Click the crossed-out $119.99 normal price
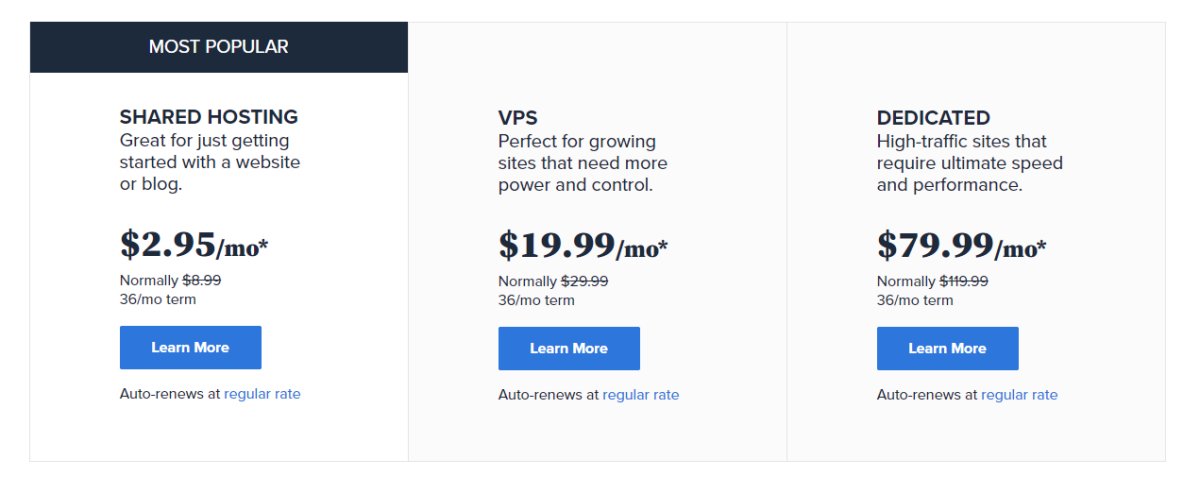 (964, 281)
